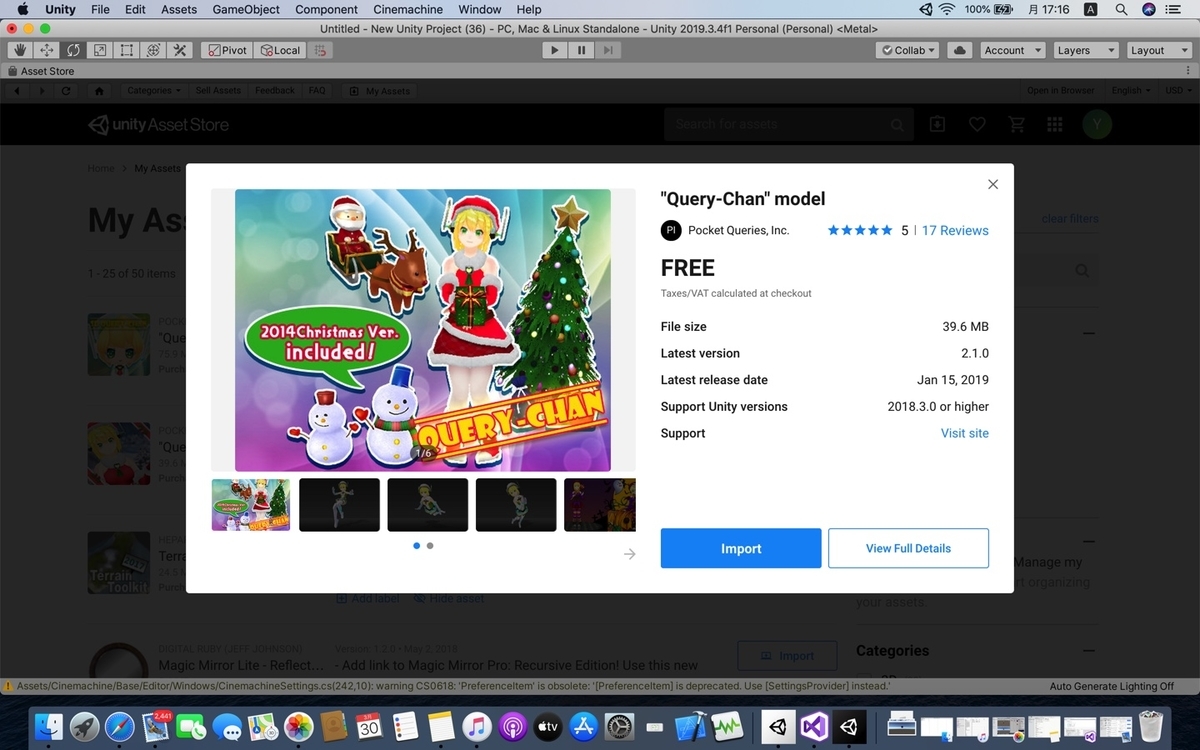
Task: Select the second preview thumbnail
Action: pos(340,505)
